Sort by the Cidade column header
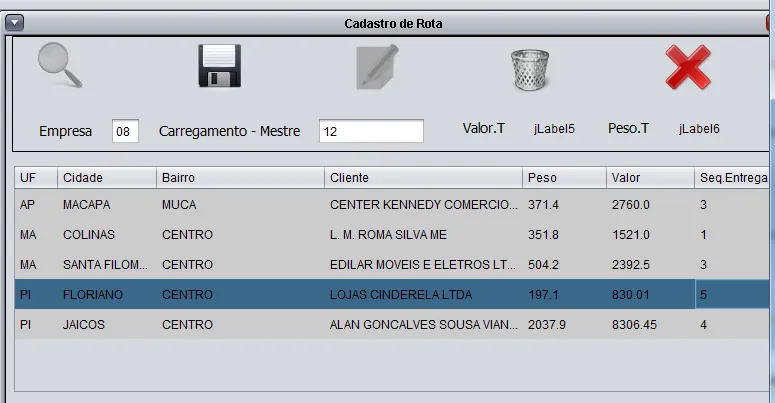Viewport: 775px width, 403px height. tap(106, 178)
